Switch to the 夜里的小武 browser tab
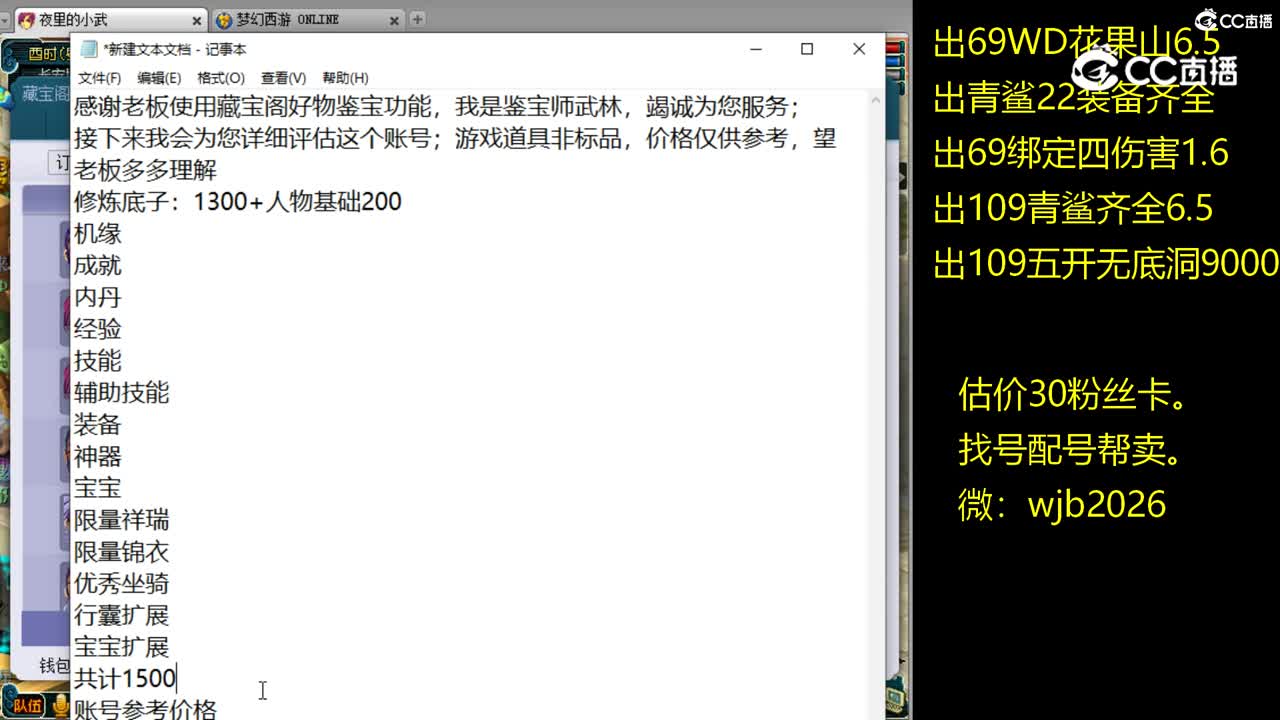 pyautogui.click(x=109, y=19)
